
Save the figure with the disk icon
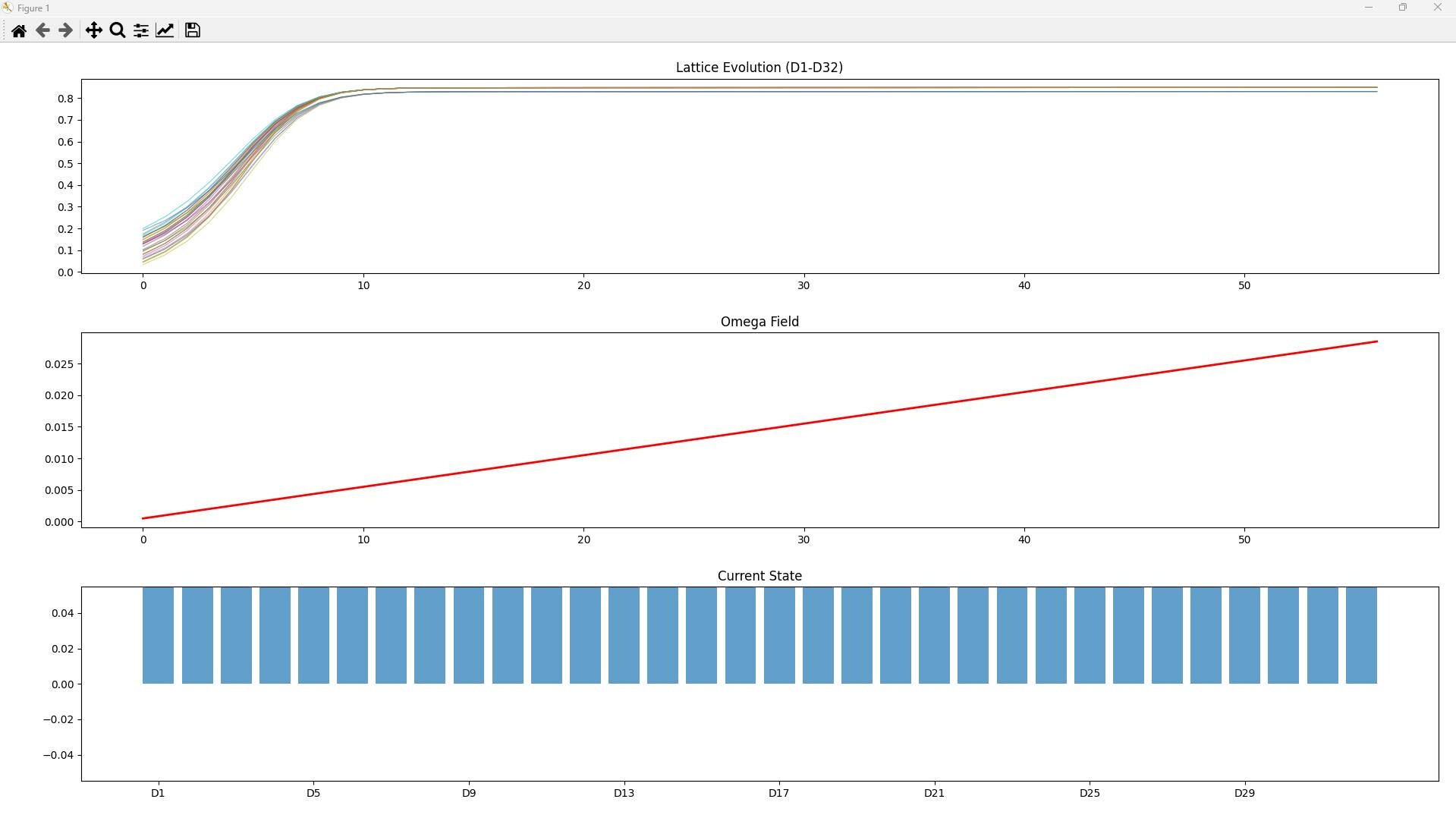[193, 30]
